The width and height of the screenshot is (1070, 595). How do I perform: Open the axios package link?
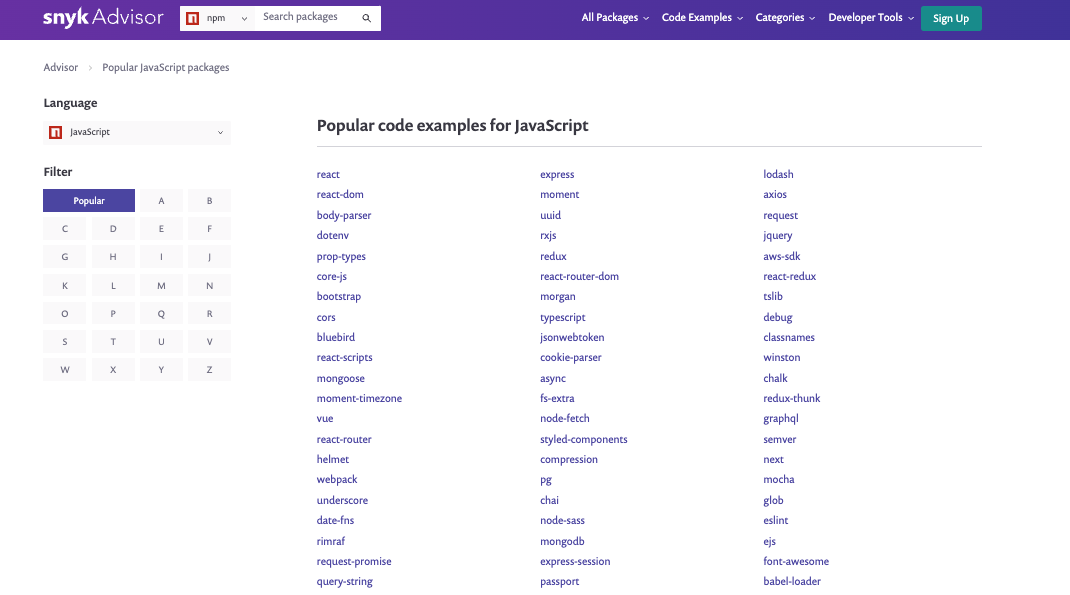click(775, 194)
